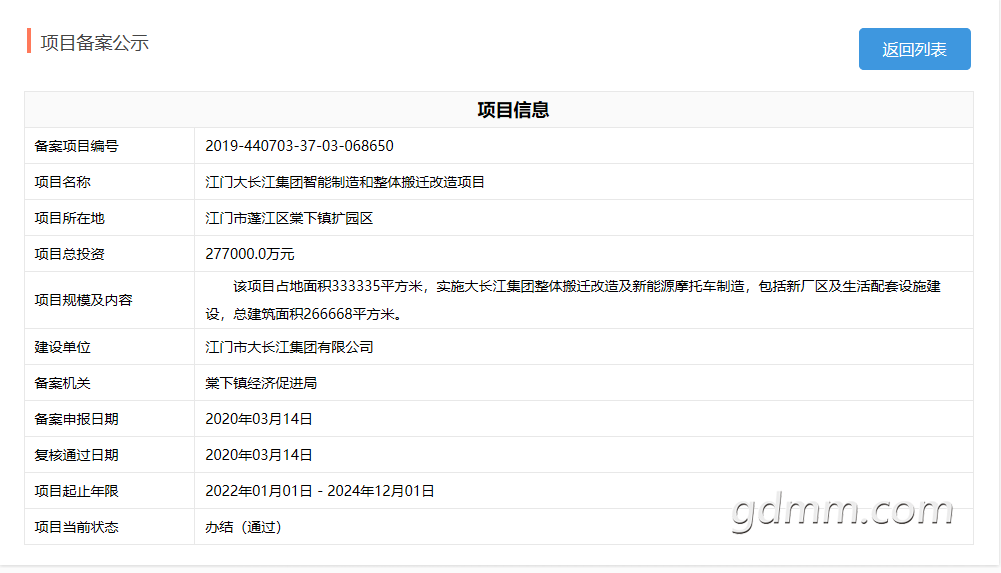Select company 江门市大长江集团有限公司

click(x=289, y=347)
